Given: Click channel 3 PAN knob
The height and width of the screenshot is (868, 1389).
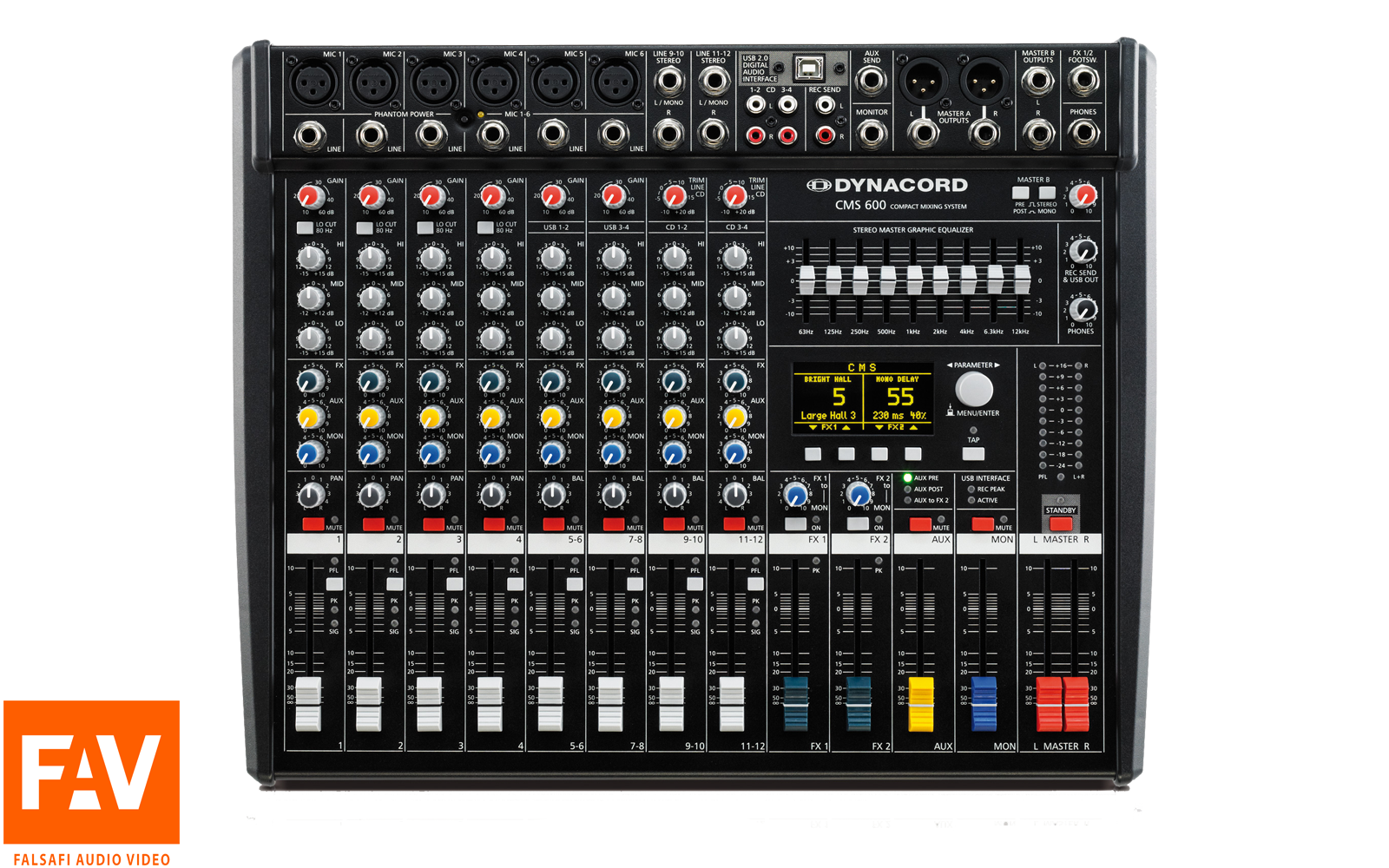Looking at the screenshot, I should tap(432, 495).
